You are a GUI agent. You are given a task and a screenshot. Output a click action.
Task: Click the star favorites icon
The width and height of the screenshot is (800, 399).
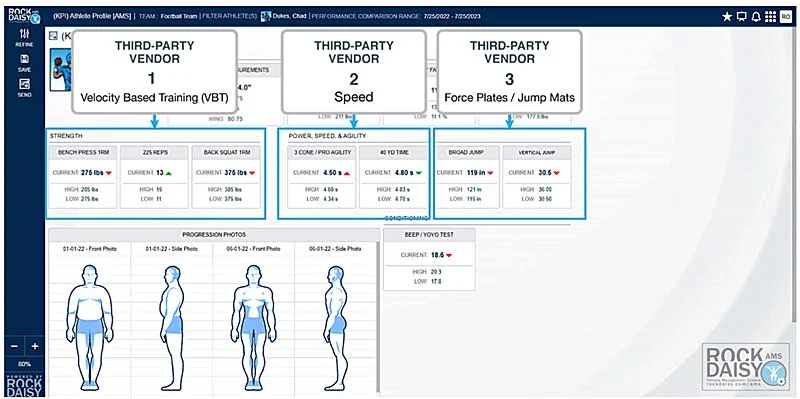(x=727, y=17)
